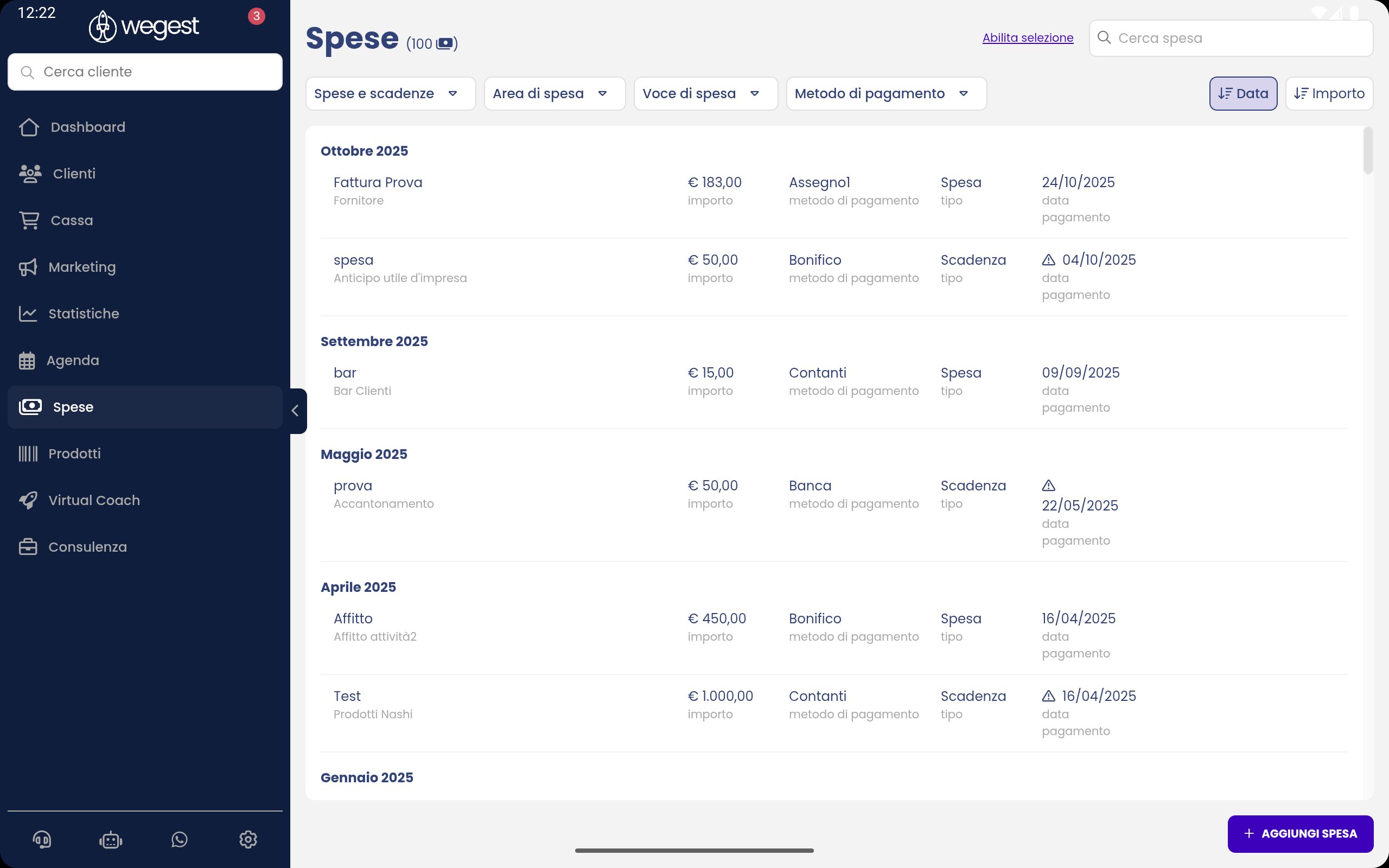Collapse the sidebar with the chevron handle

[x=296, y=411]
